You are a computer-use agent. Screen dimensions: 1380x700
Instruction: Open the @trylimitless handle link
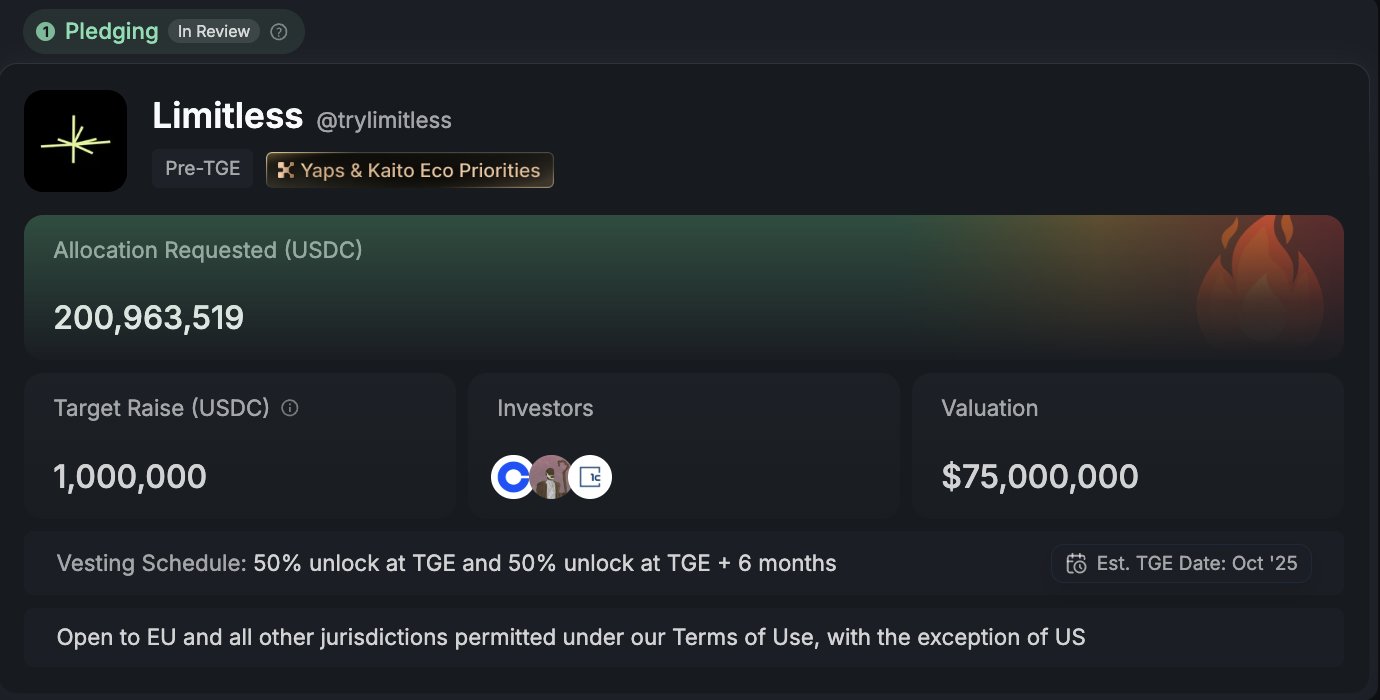click(x=384, y=121)
